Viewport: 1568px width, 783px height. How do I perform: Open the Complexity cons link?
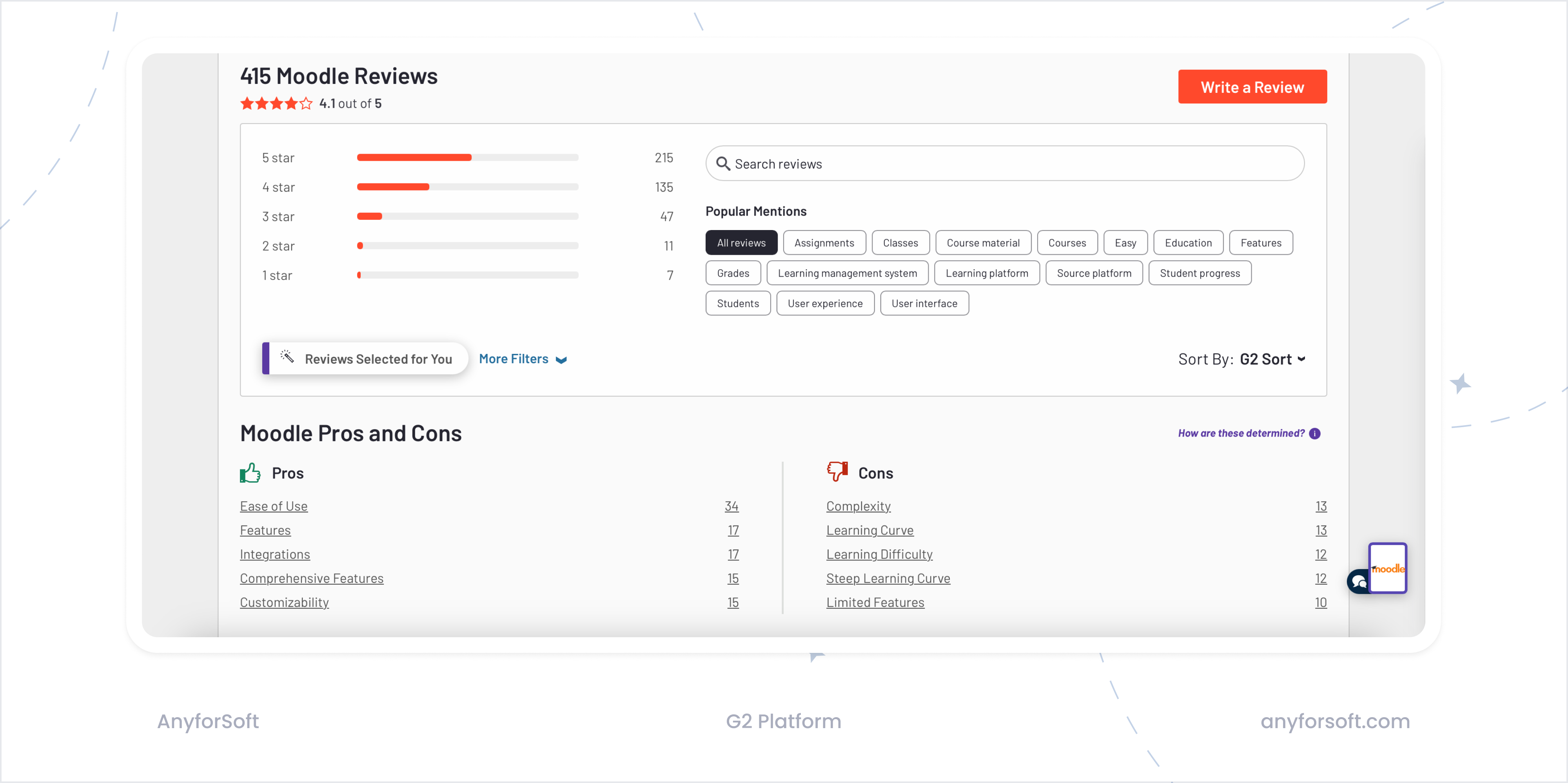tap(858, 506)
